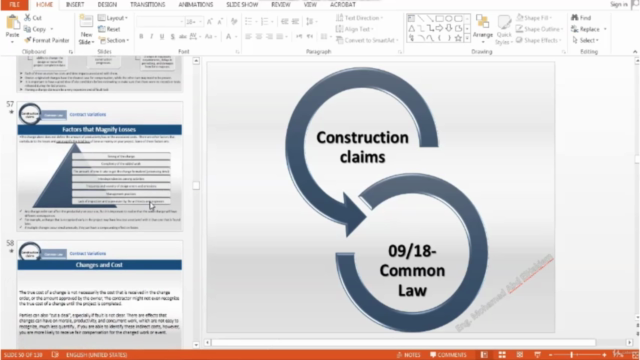
Task: Open the Text Direction dropdown
Action: 360,18
